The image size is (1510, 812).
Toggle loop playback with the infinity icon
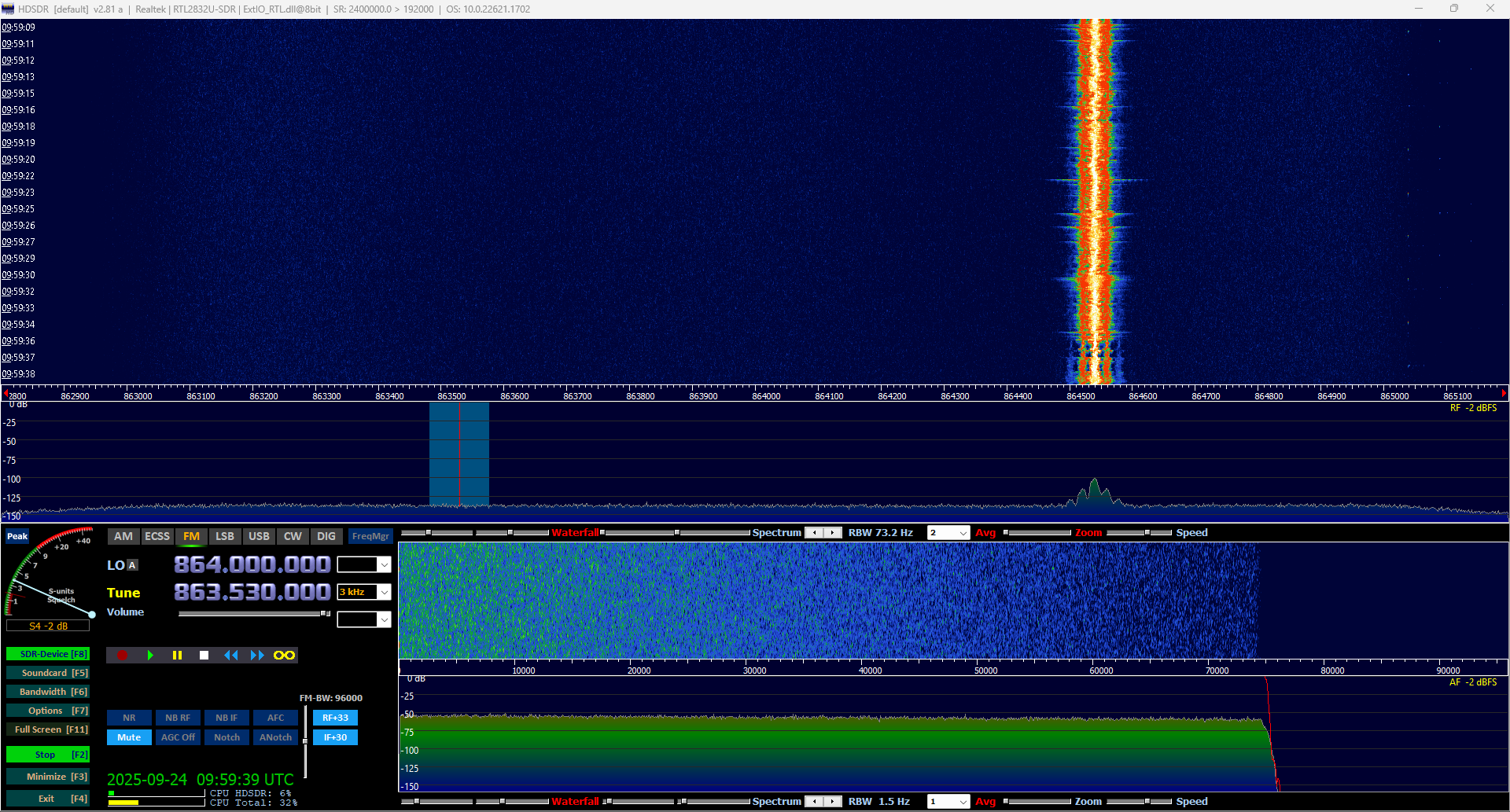coord(284,656)
